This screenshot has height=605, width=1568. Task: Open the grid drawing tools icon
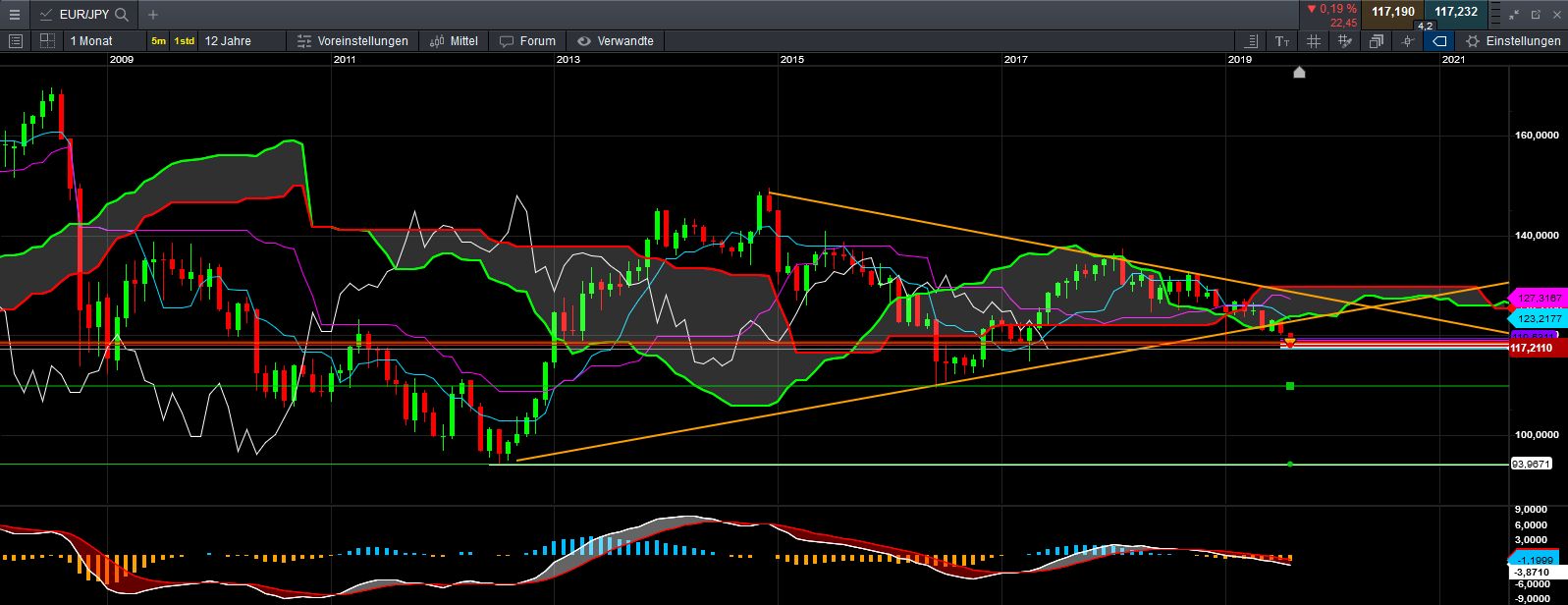(1345, 41)
